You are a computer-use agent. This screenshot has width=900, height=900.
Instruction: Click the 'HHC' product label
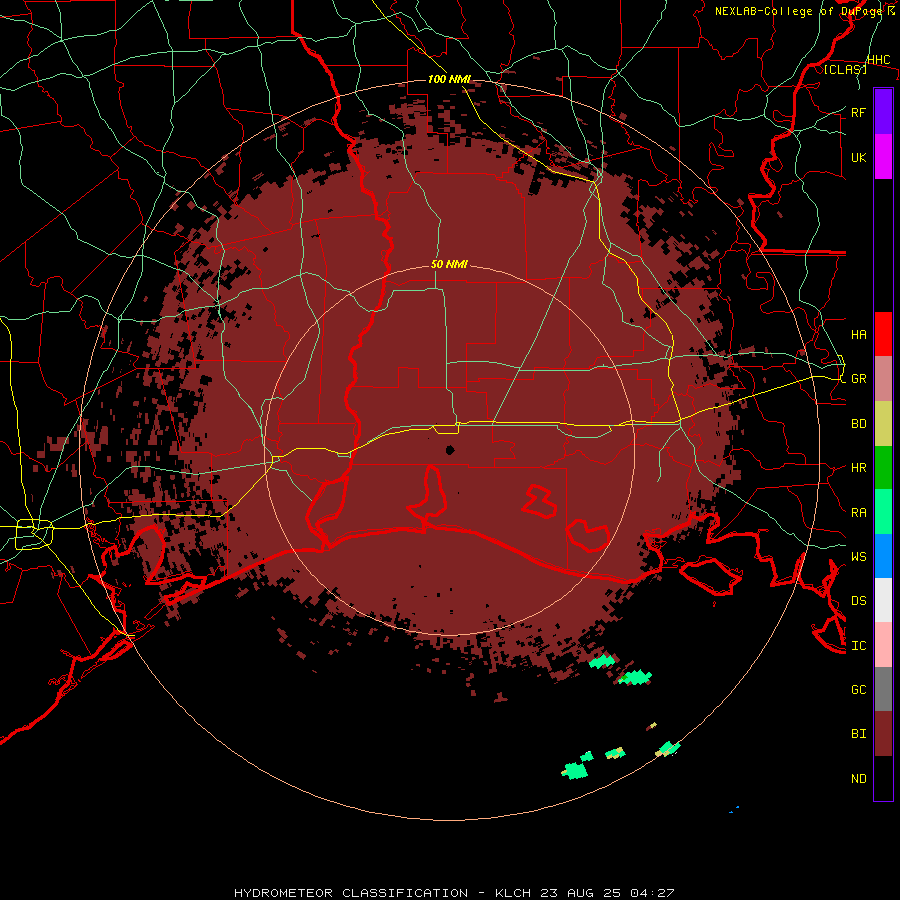(x=878, y=60)
